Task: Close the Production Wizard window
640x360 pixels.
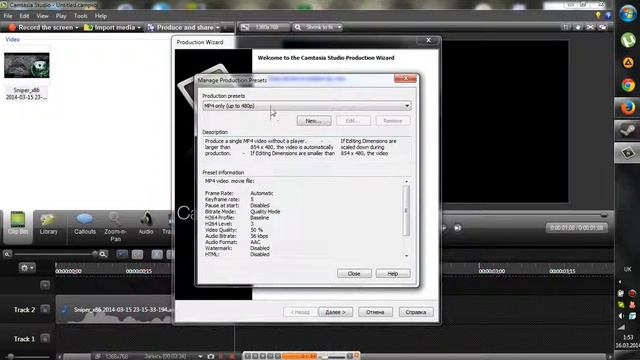Action: point(429,40)
